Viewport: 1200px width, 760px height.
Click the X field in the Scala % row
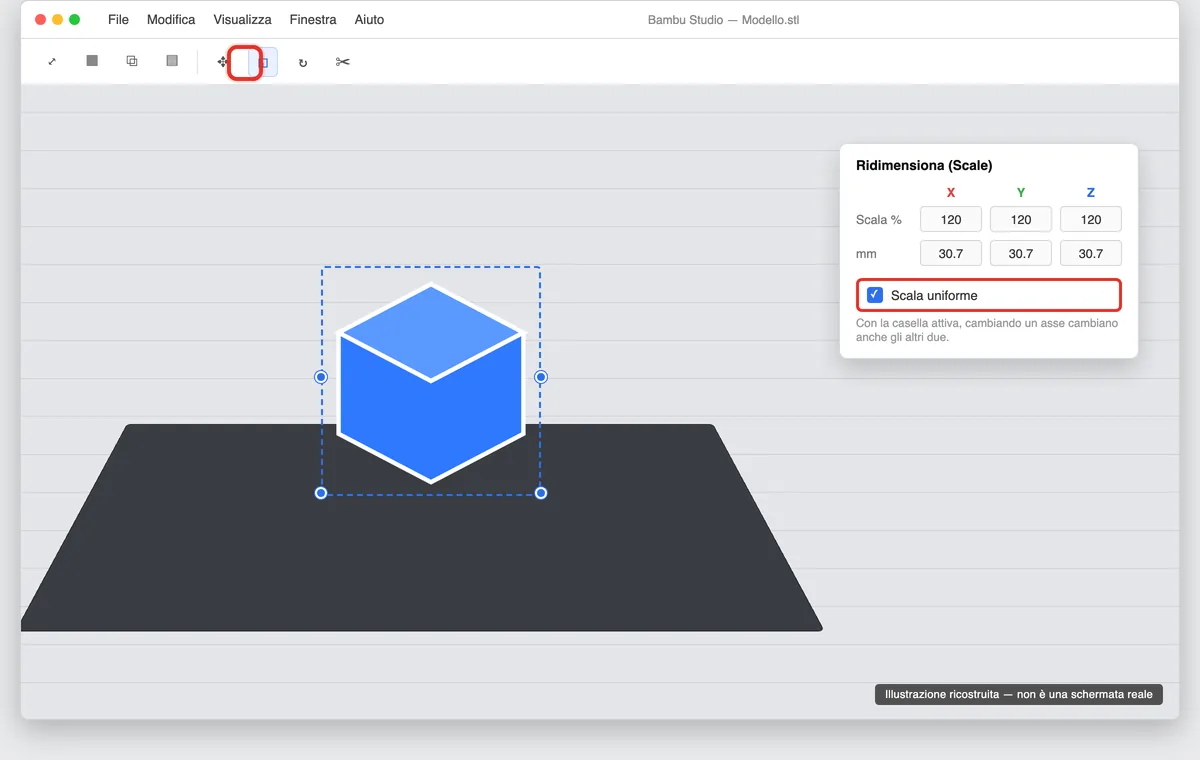tap(951, 220)
